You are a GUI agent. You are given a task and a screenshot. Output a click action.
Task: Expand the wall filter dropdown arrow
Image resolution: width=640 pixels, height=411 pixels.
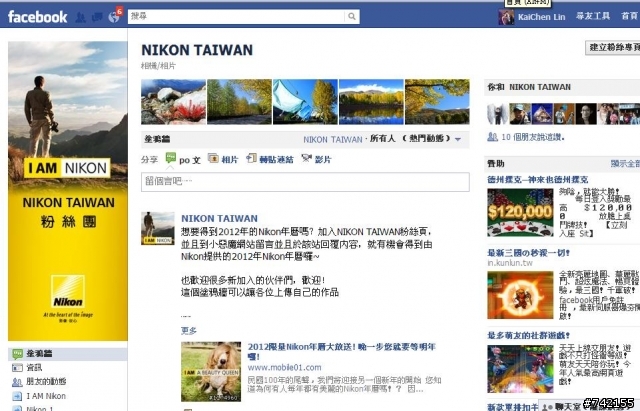458,140
